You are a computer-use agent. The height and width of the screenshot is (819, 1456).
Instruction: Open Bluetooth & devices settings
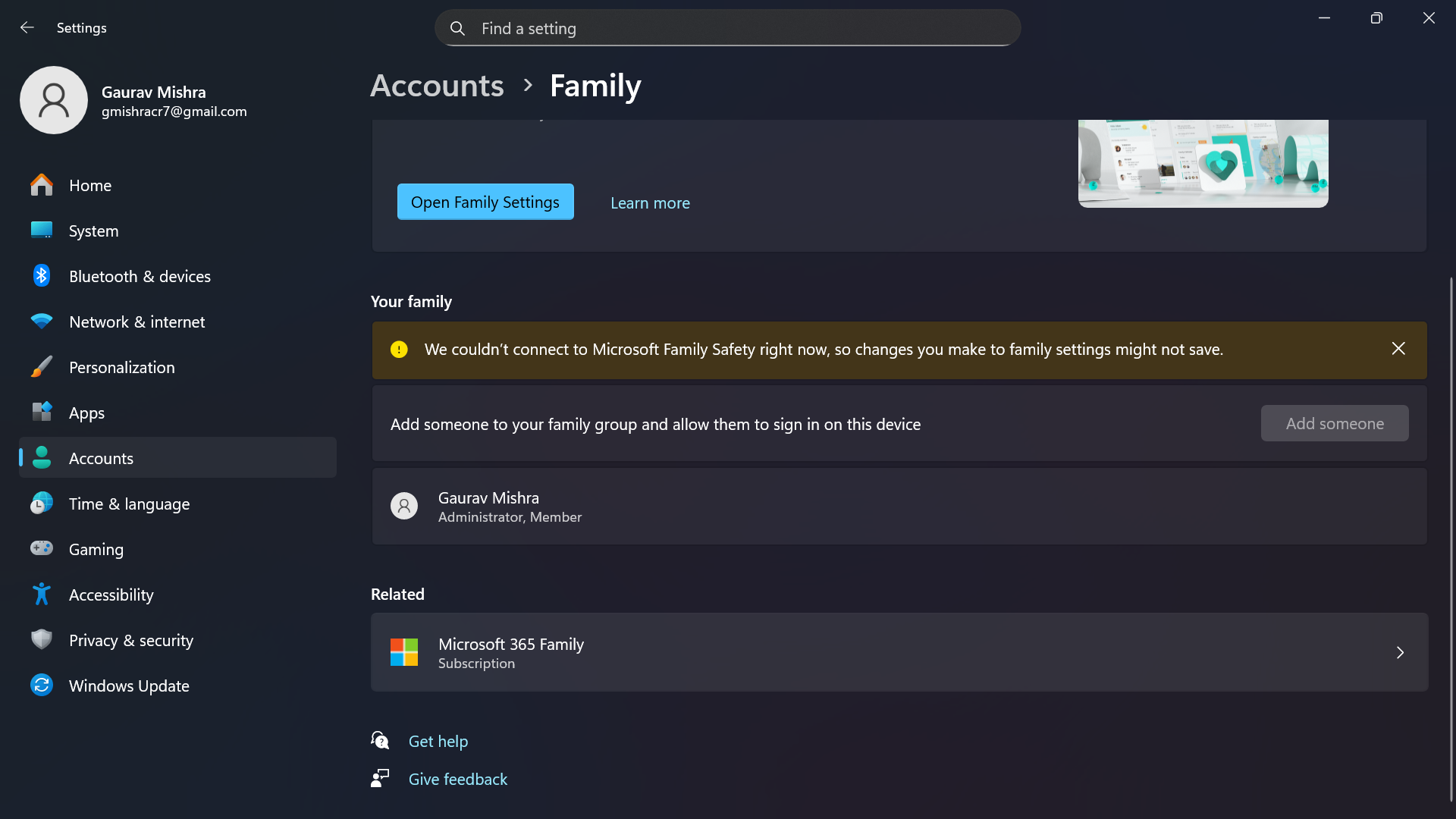(x=177, y=276)
